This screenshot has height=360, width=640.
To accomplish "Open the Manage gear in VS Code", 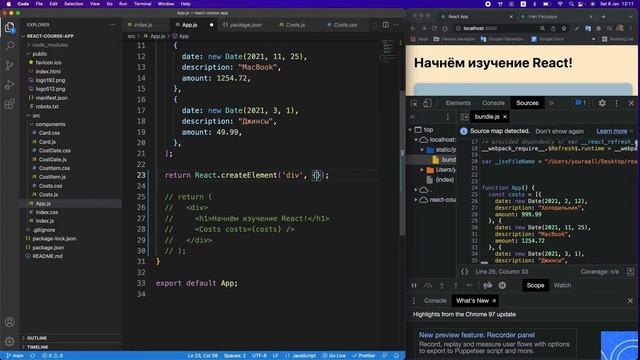I will tap(9, 340).
